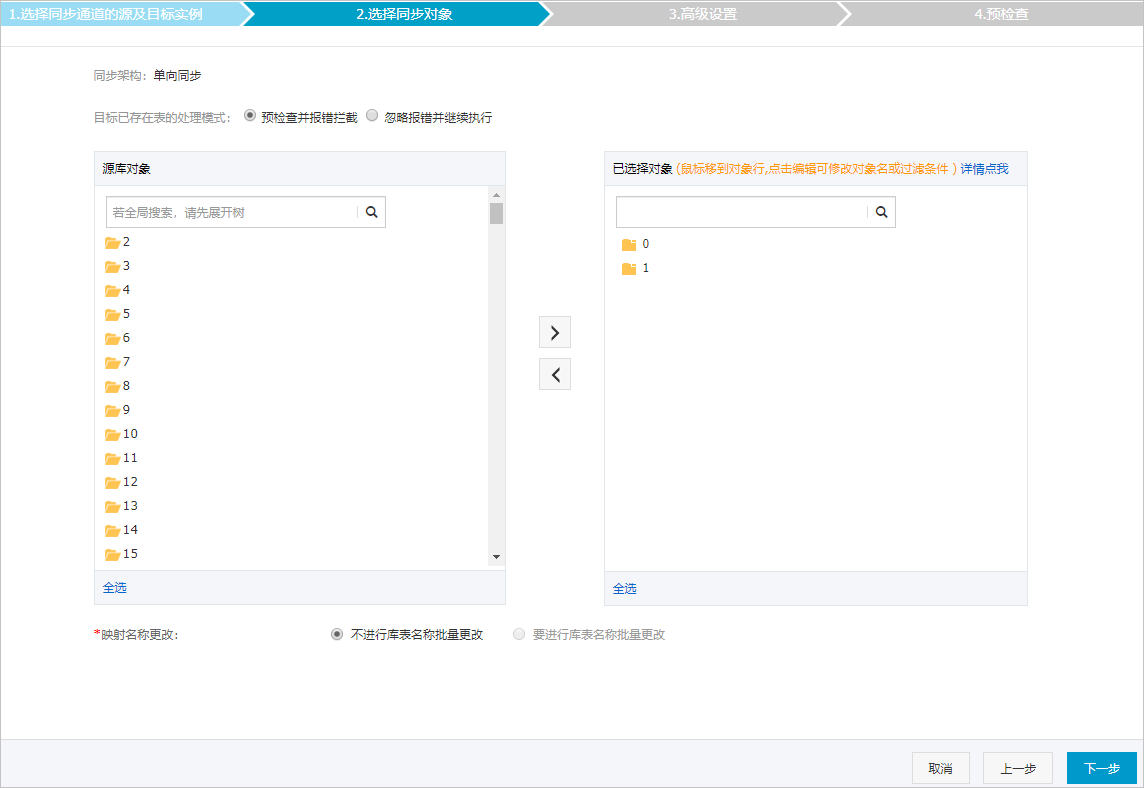Select source tree item labeled 13

130,506
